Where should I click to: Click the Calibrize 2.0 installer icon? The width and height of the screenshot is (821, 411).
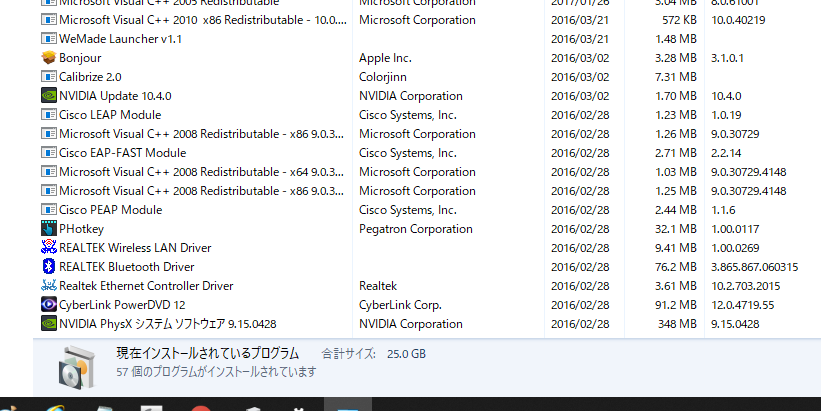pos(49,77)
